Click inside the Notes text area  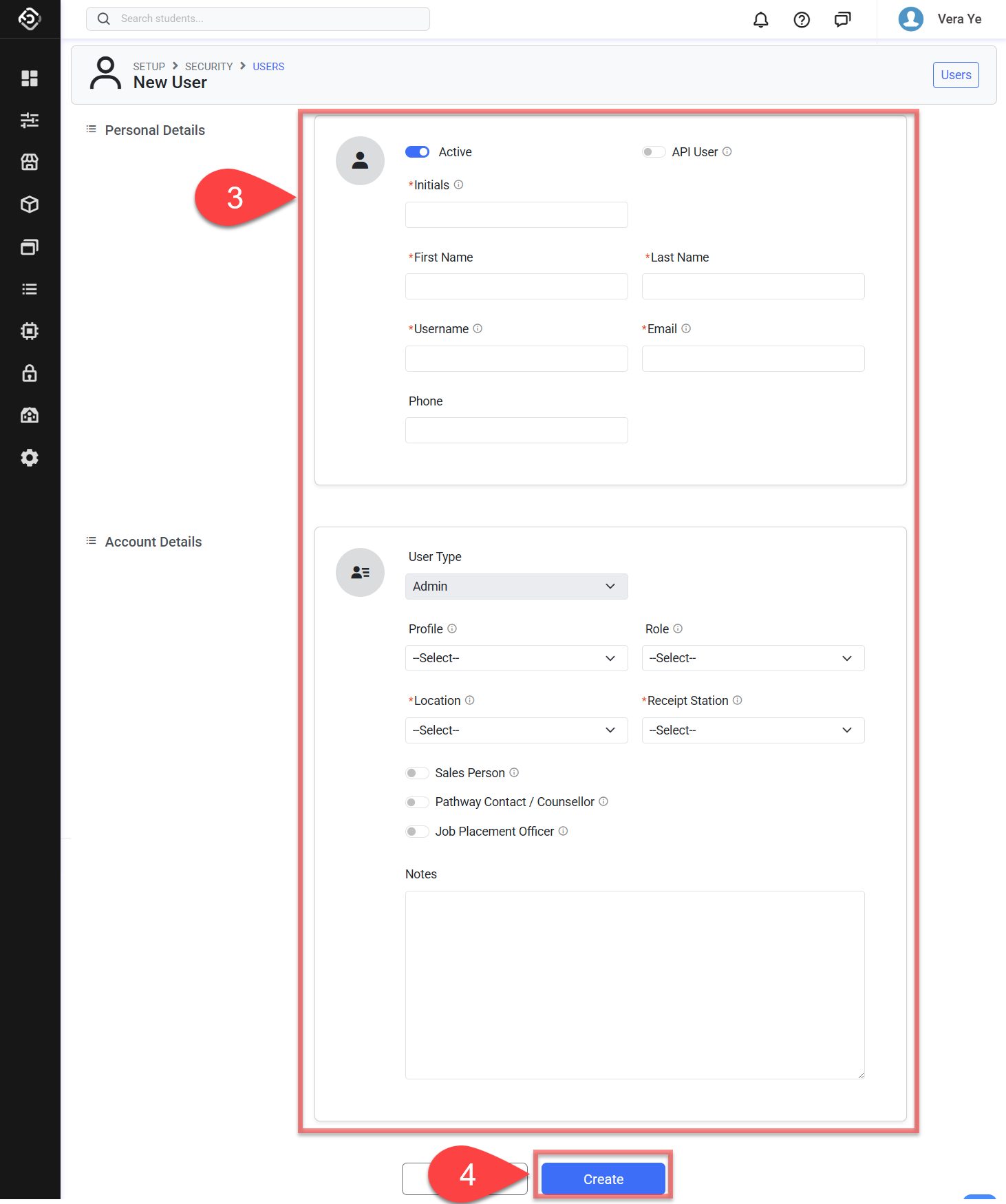(634, 985)
